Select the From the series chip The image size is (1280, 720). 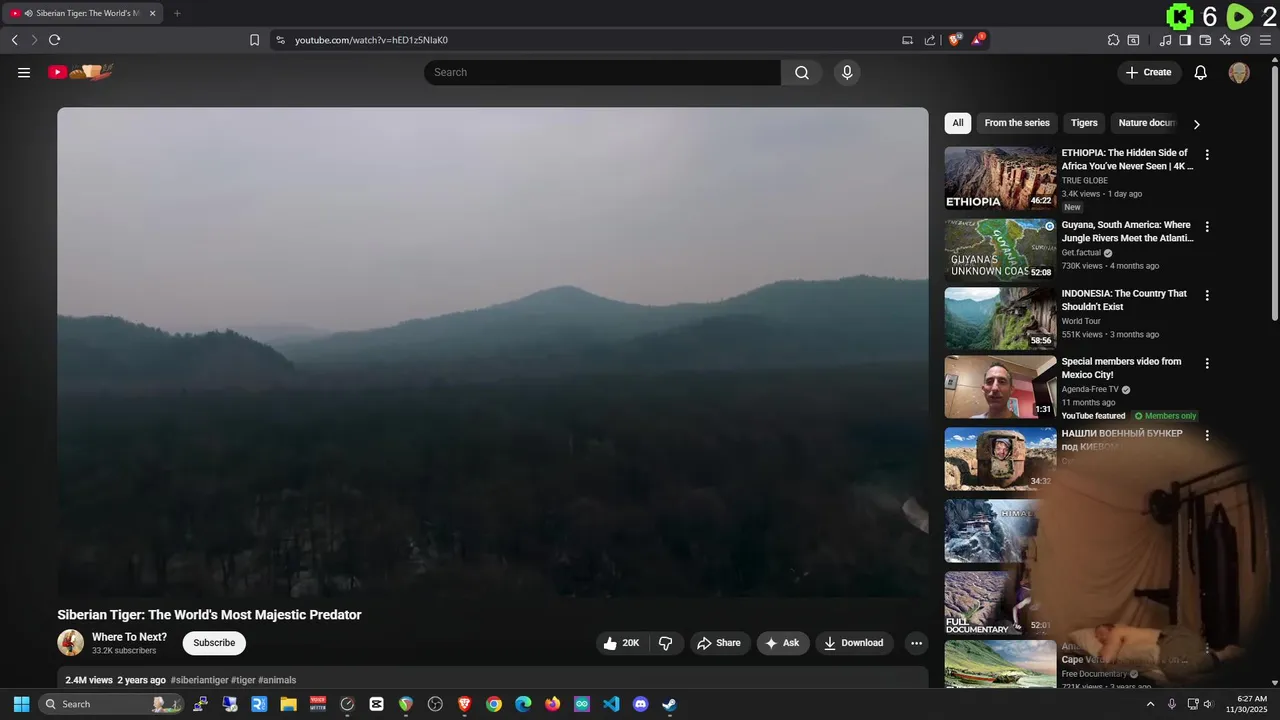click(1017, 123)
